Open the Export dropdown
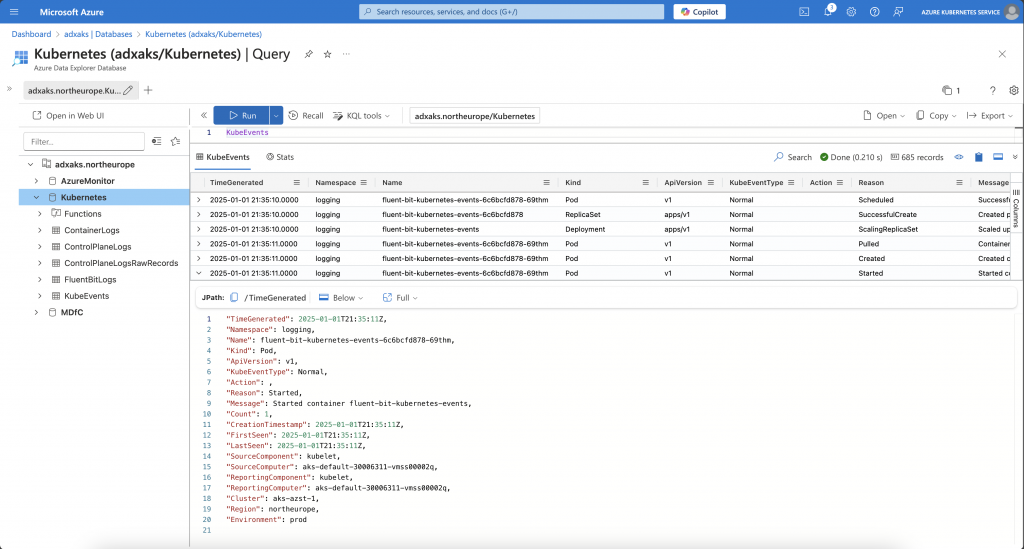This screenshot has height=549, width=1024. [x=989, y=116]
